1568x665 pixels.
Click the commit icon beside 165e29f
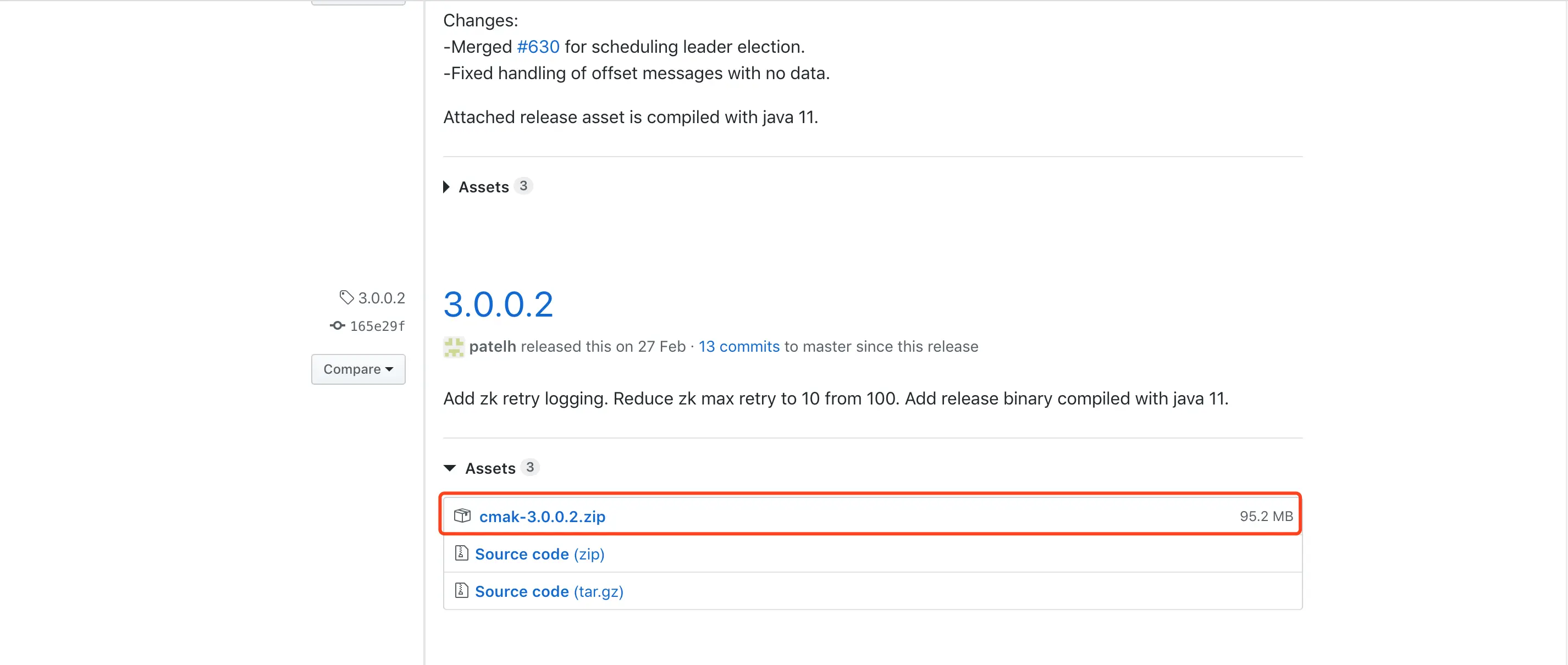337,325
